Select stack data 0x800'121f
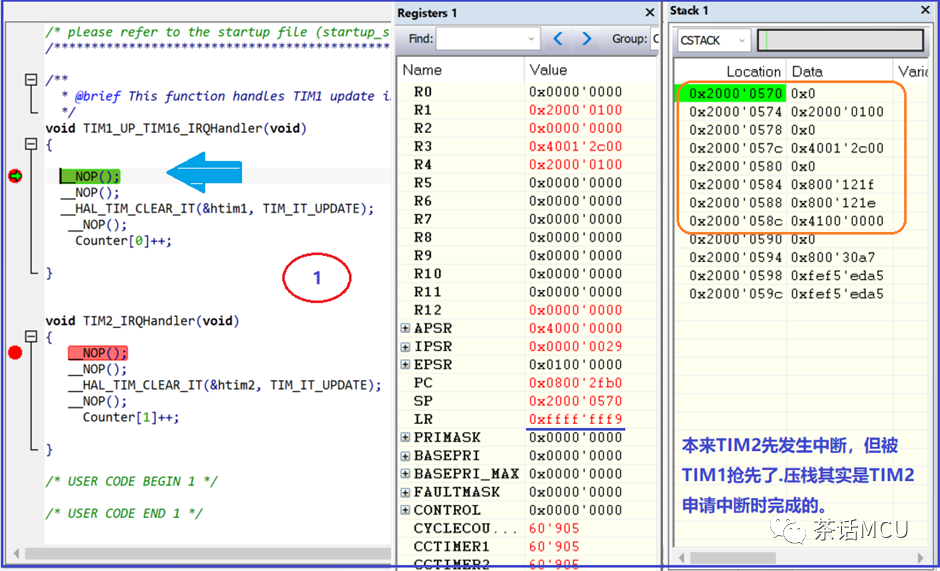The height and width of the screenshot is (571, 940). (832, 185)
